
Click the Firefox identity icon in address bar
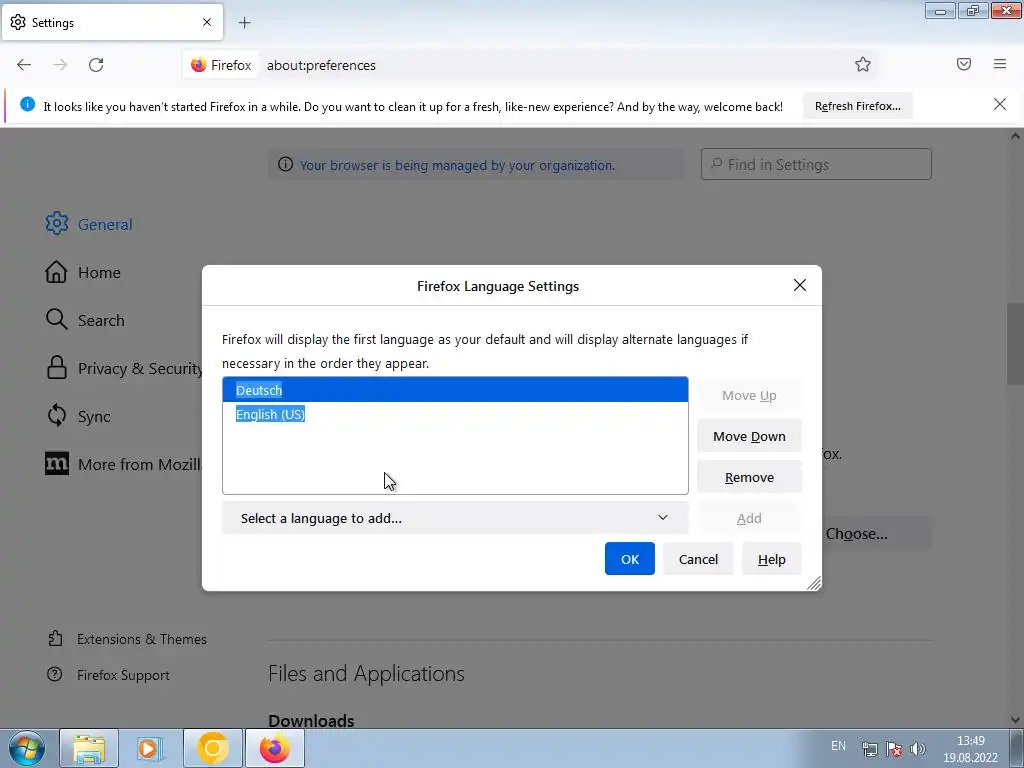221,65
